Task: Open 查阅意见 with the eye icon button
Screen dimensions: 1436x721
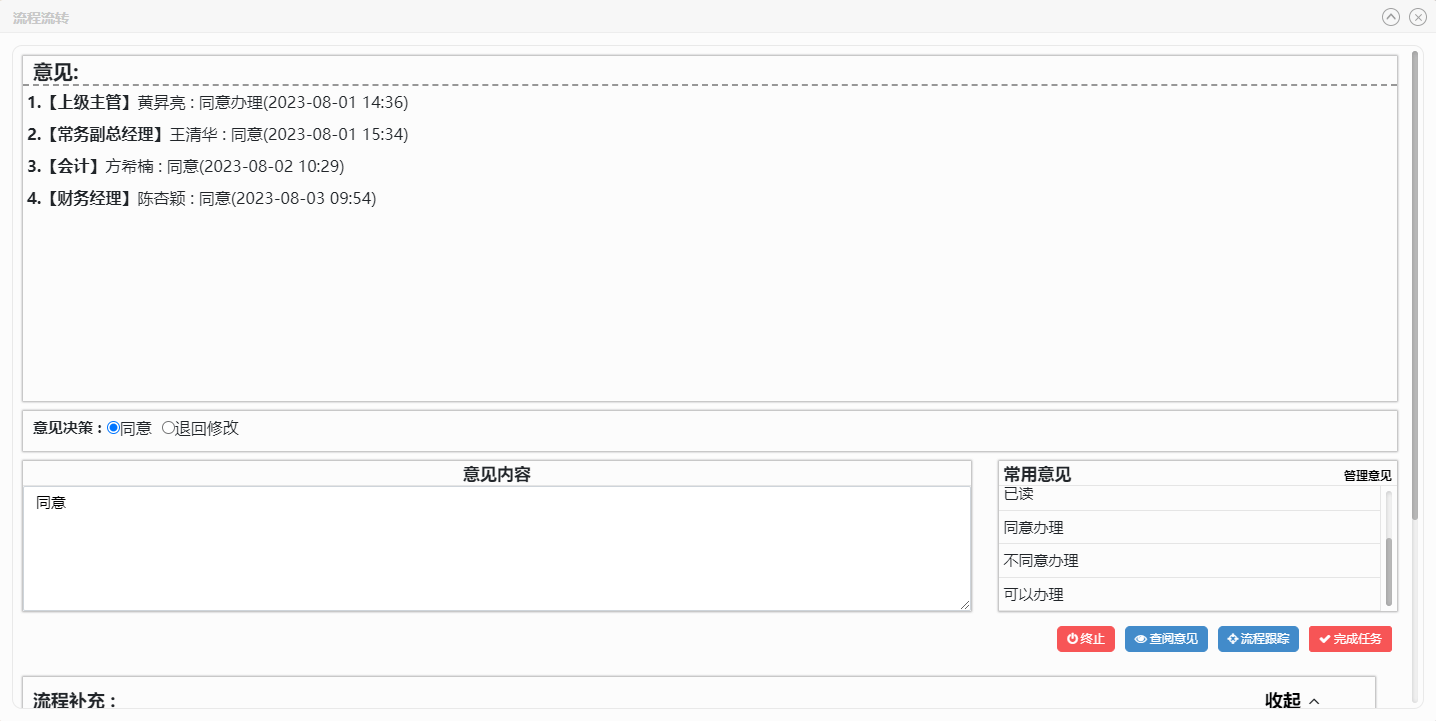Action: pyautogui.click(x=1166, y=639)
